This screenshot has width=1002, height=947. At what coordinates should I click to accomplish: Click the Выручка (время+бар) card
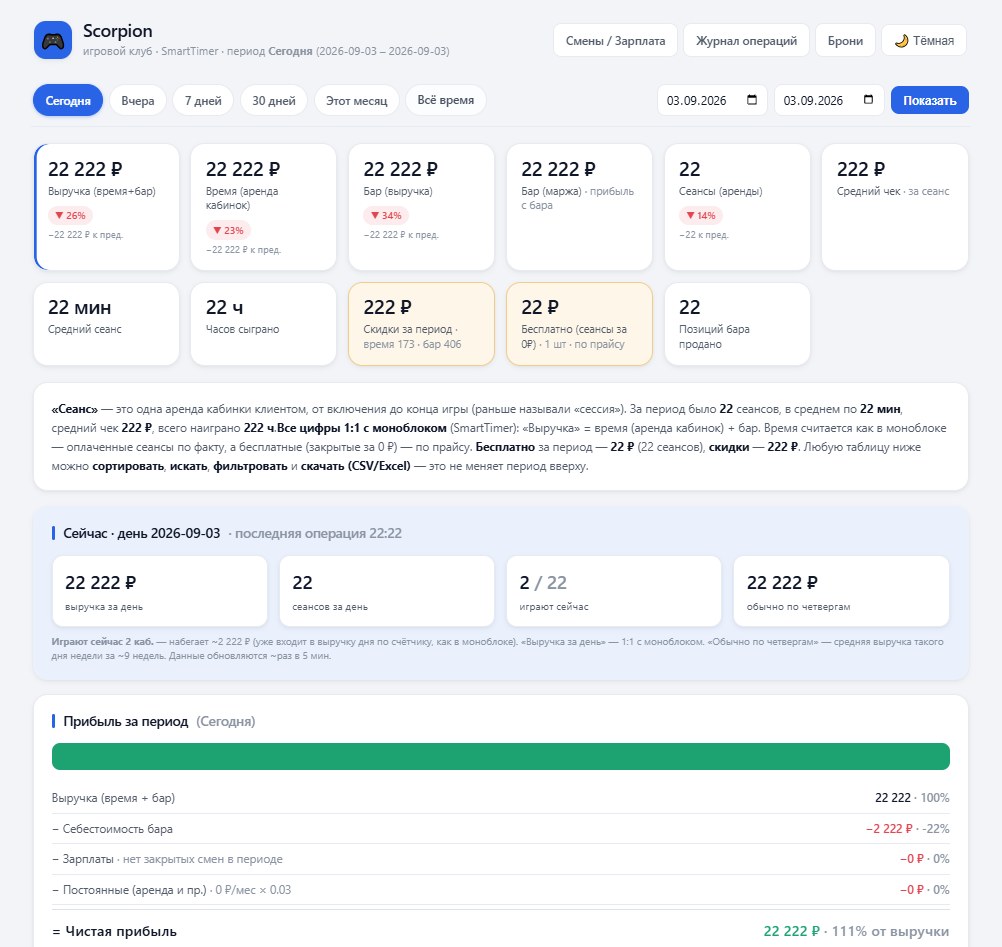tap(107, 206)
